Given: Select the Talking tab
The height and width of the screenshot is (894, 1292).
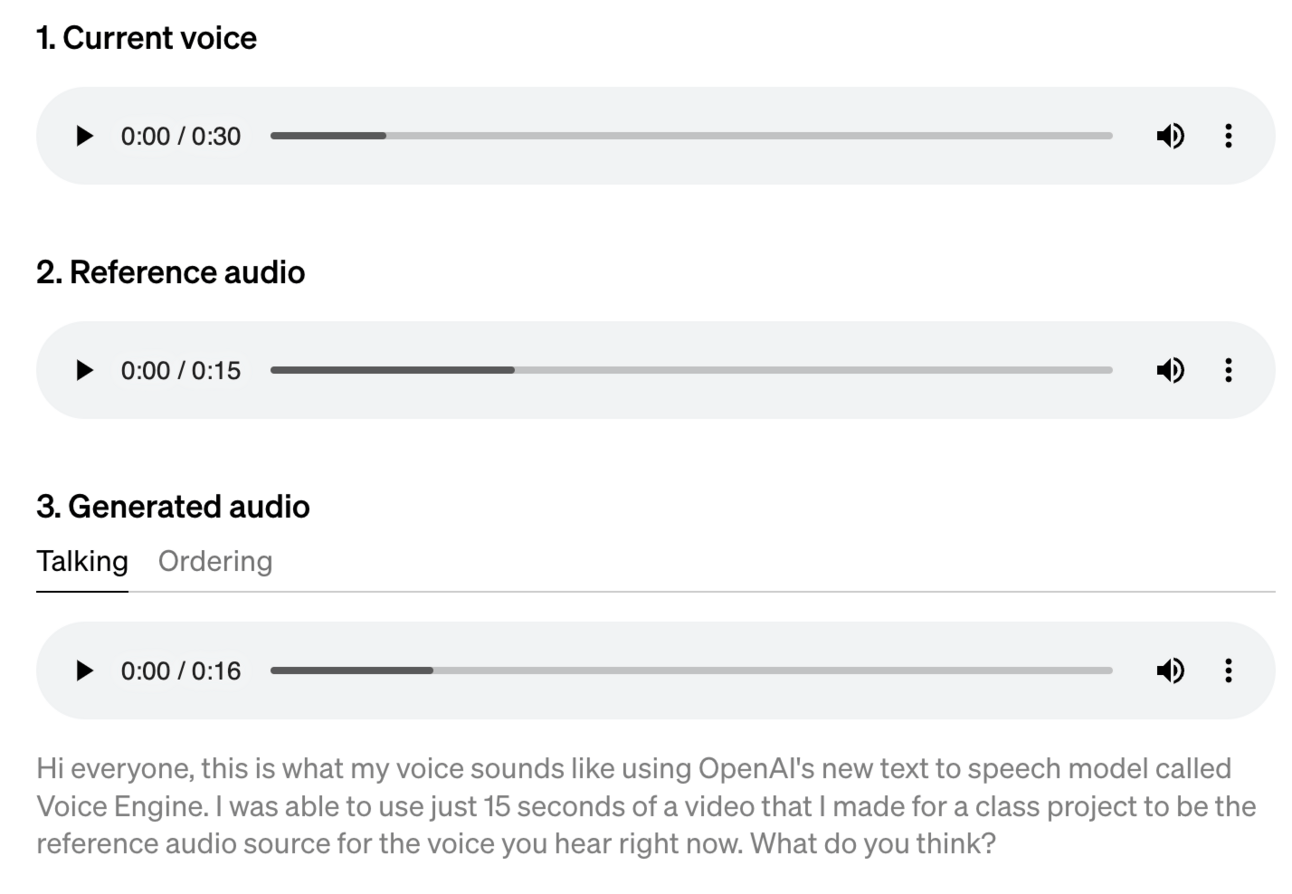Looking at the screenshot, I should pos(82,562).
